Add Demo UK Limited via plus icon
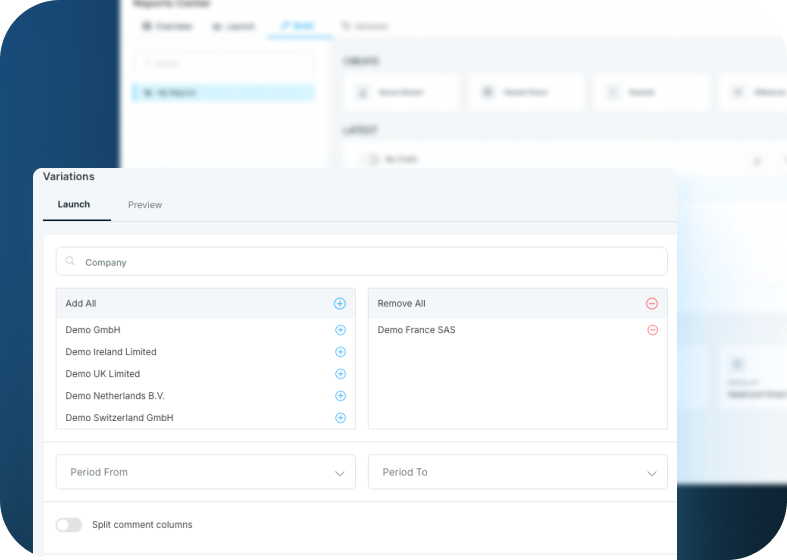This screenshot has width=787, height=560. (340, 374)
